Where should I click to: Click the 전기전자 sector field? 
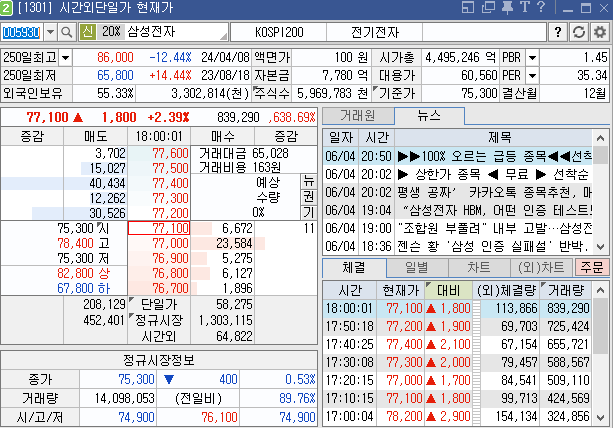pos(375,32)
